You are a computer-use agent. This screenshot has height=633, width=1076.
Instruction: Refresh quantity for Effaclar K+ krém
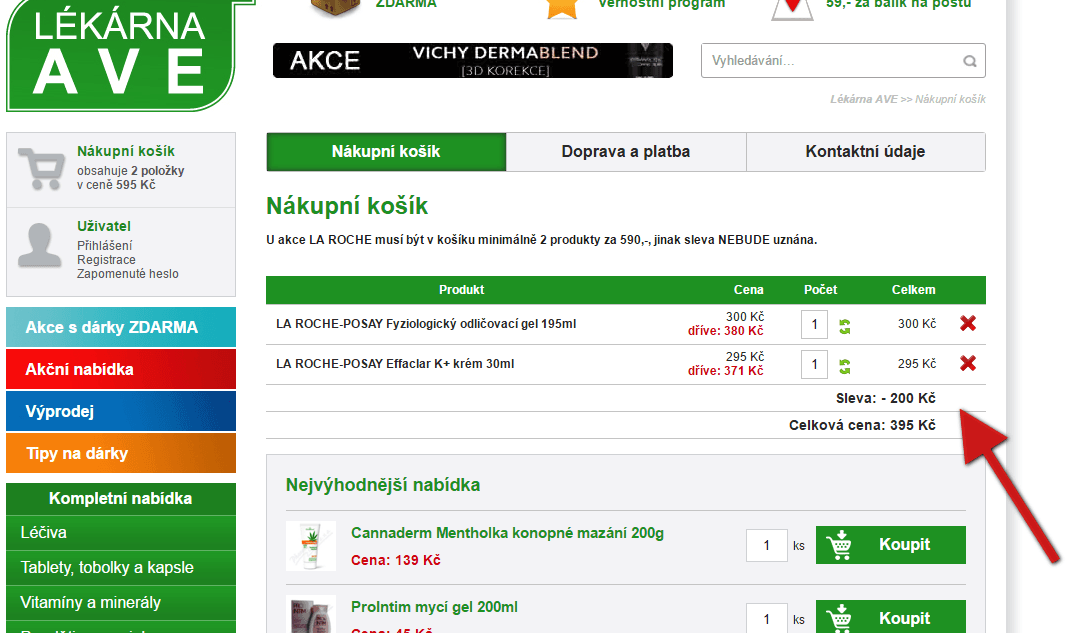point(845,367)
